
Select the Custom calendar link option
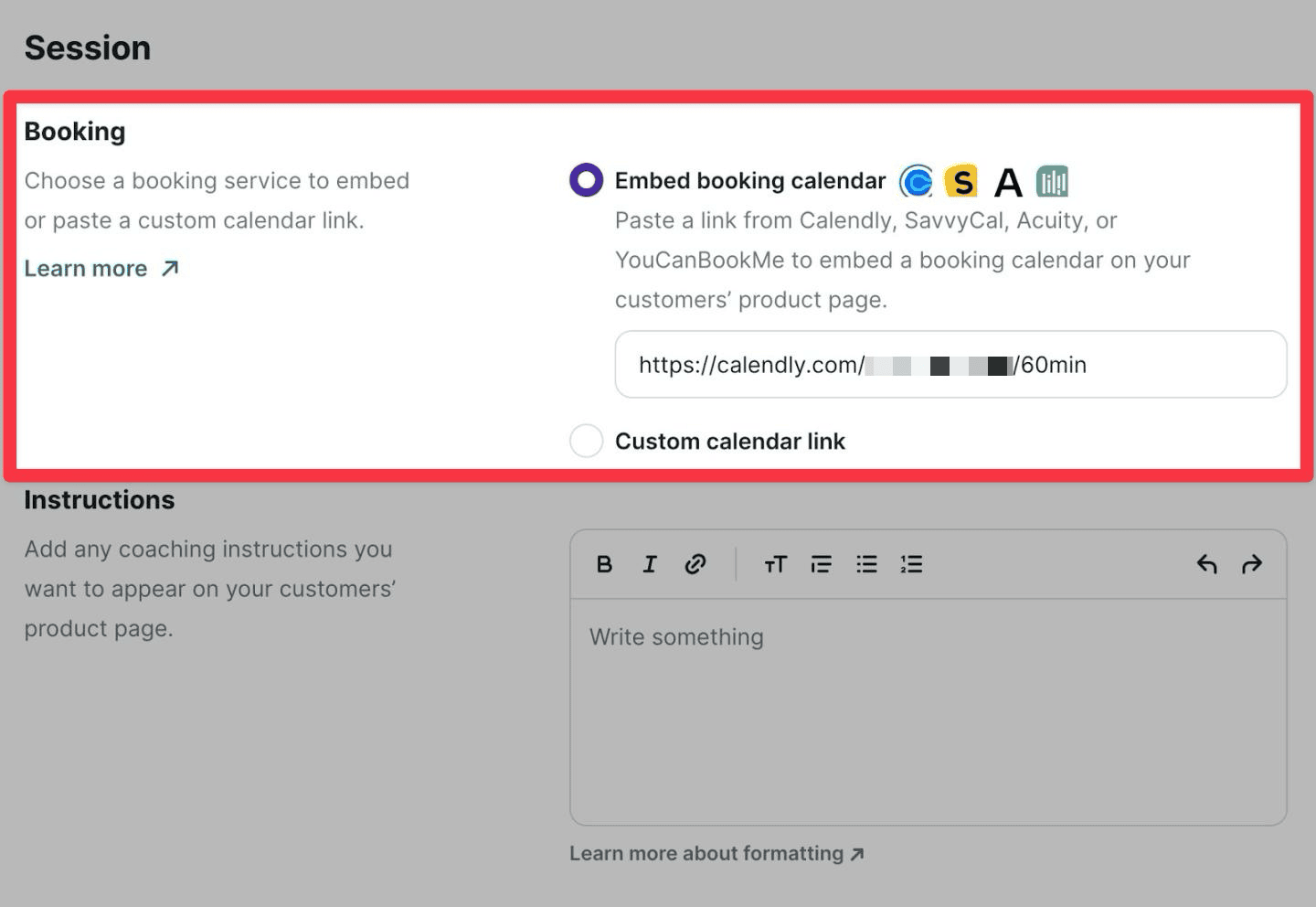pos(586,441)
